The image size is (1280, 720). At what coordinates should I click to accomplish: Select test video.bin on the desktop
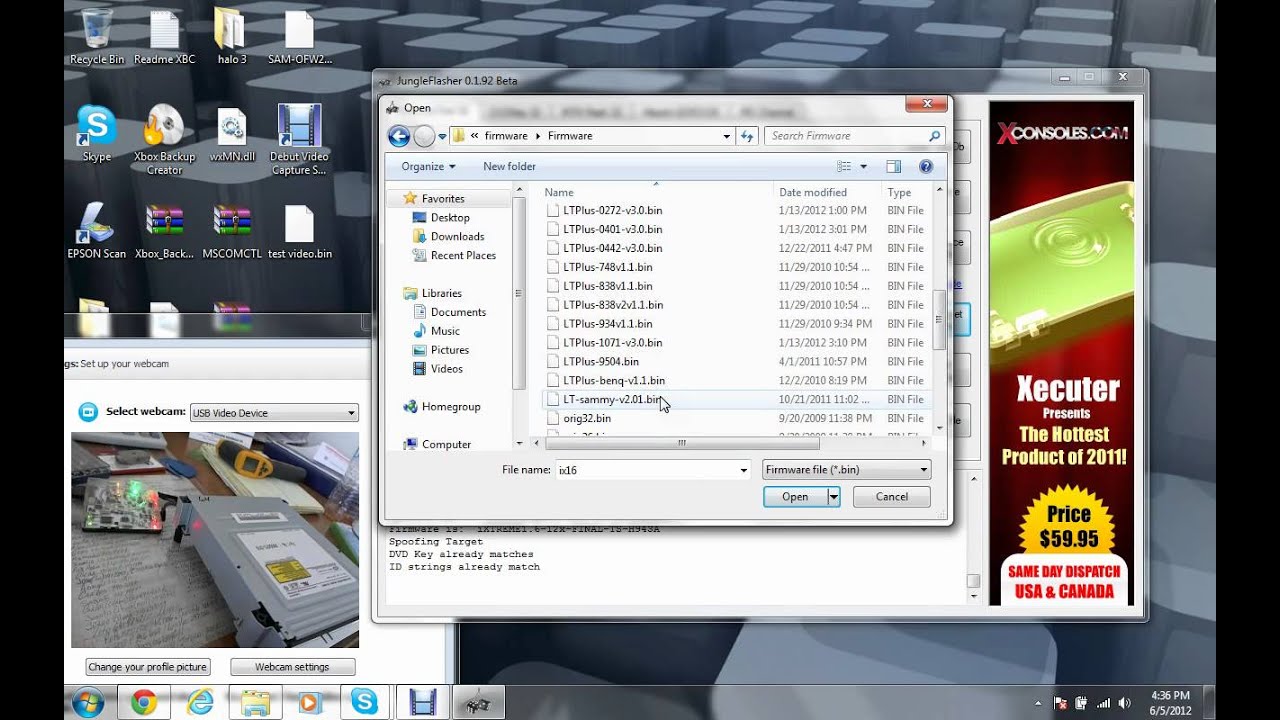(x=300, y=231)
